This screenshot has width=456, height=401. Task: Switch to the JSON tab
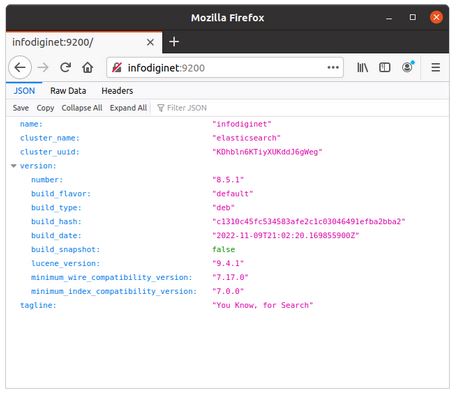pyautogui.click(x=24, y=91)
